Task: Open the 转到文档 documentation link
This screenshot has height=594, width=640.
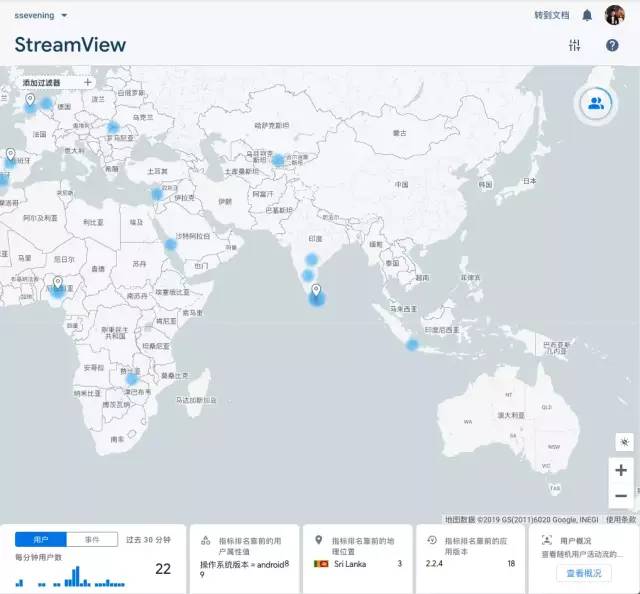Action: tap(552, 16)
